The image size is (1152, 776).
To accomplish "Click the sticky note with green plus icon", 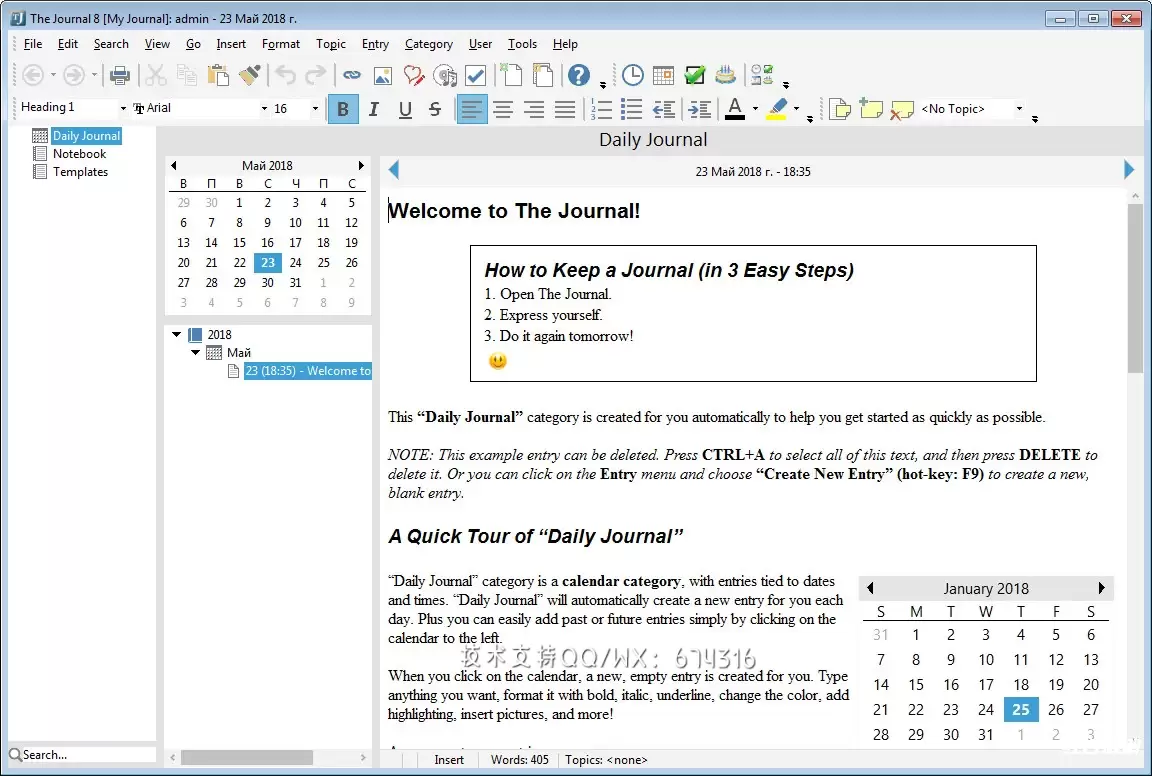I will tap(871, 109).
